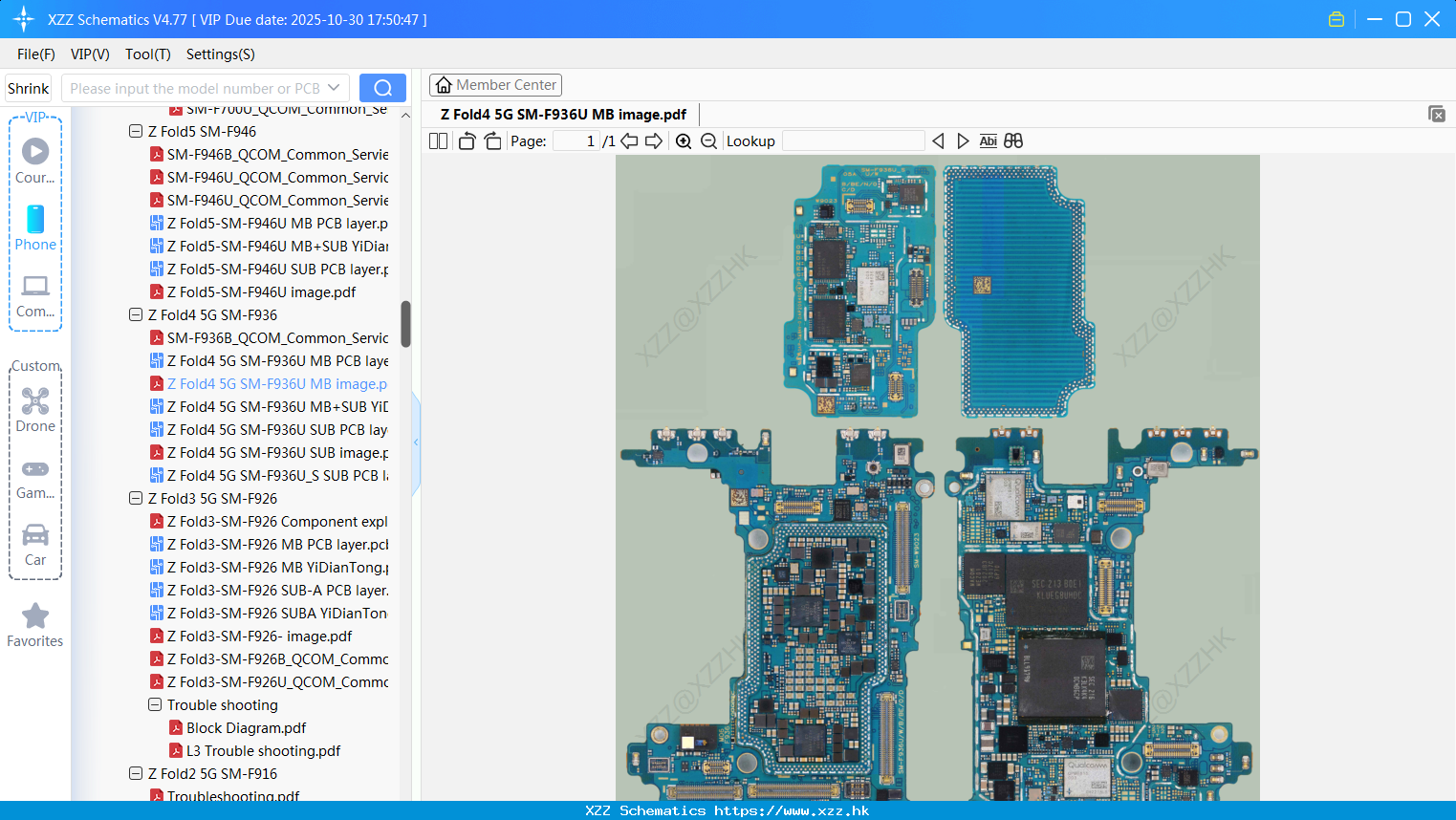
Task: Open the Favorites star
Action: (35, 625)
